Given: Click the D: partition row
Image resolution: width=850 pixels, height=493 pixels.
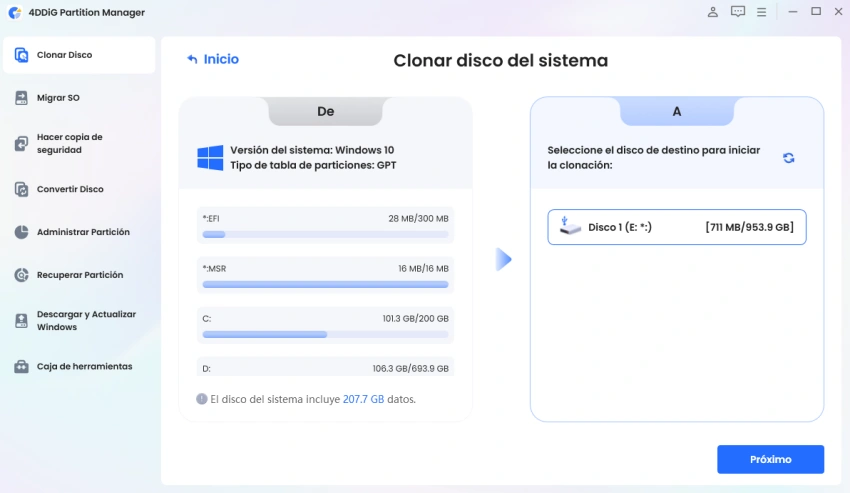Looking at the screenshot, I should tap(325, 368).
